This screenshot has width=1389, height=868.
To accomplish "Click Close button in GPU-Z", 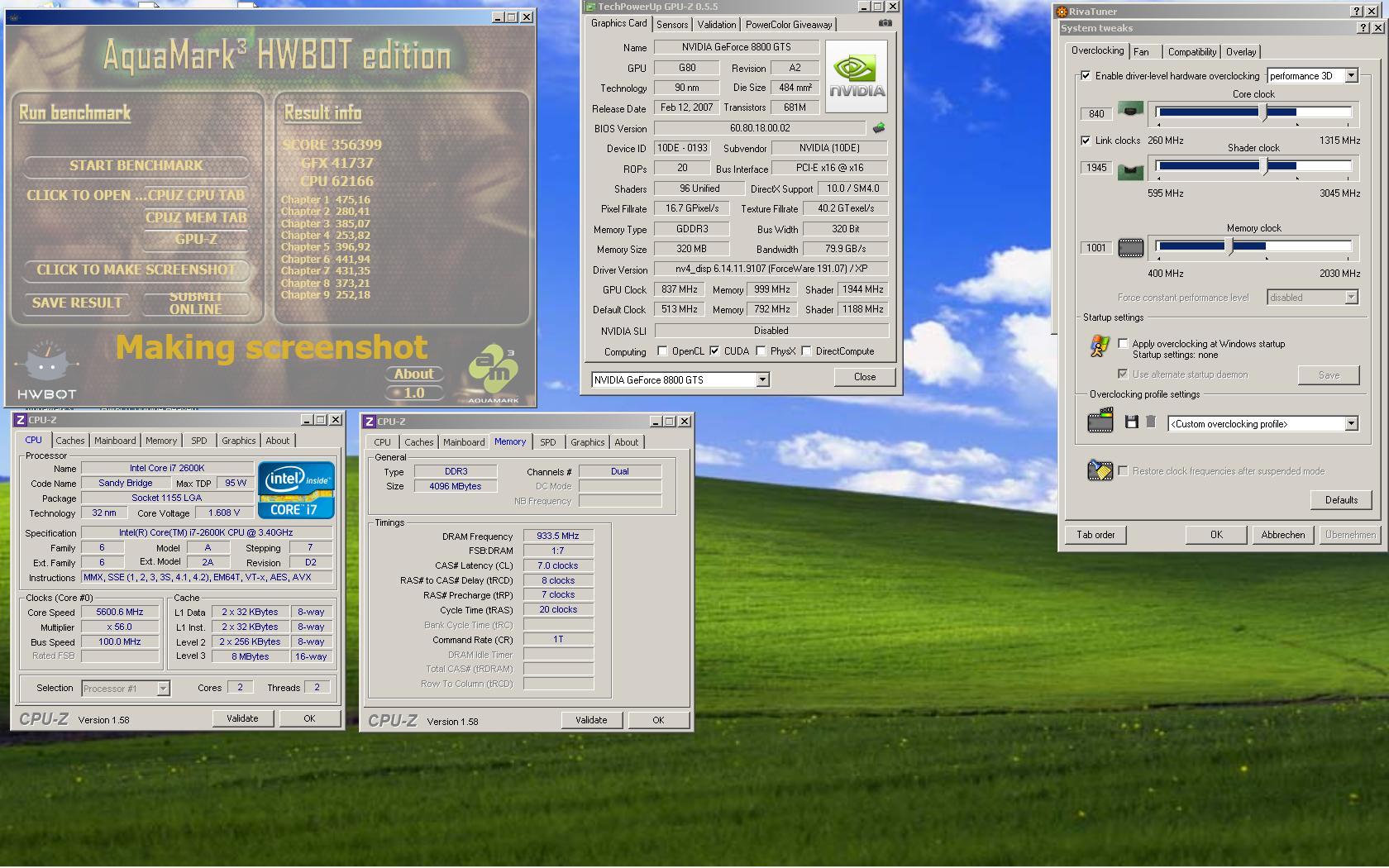I will (x=865, y=377).
